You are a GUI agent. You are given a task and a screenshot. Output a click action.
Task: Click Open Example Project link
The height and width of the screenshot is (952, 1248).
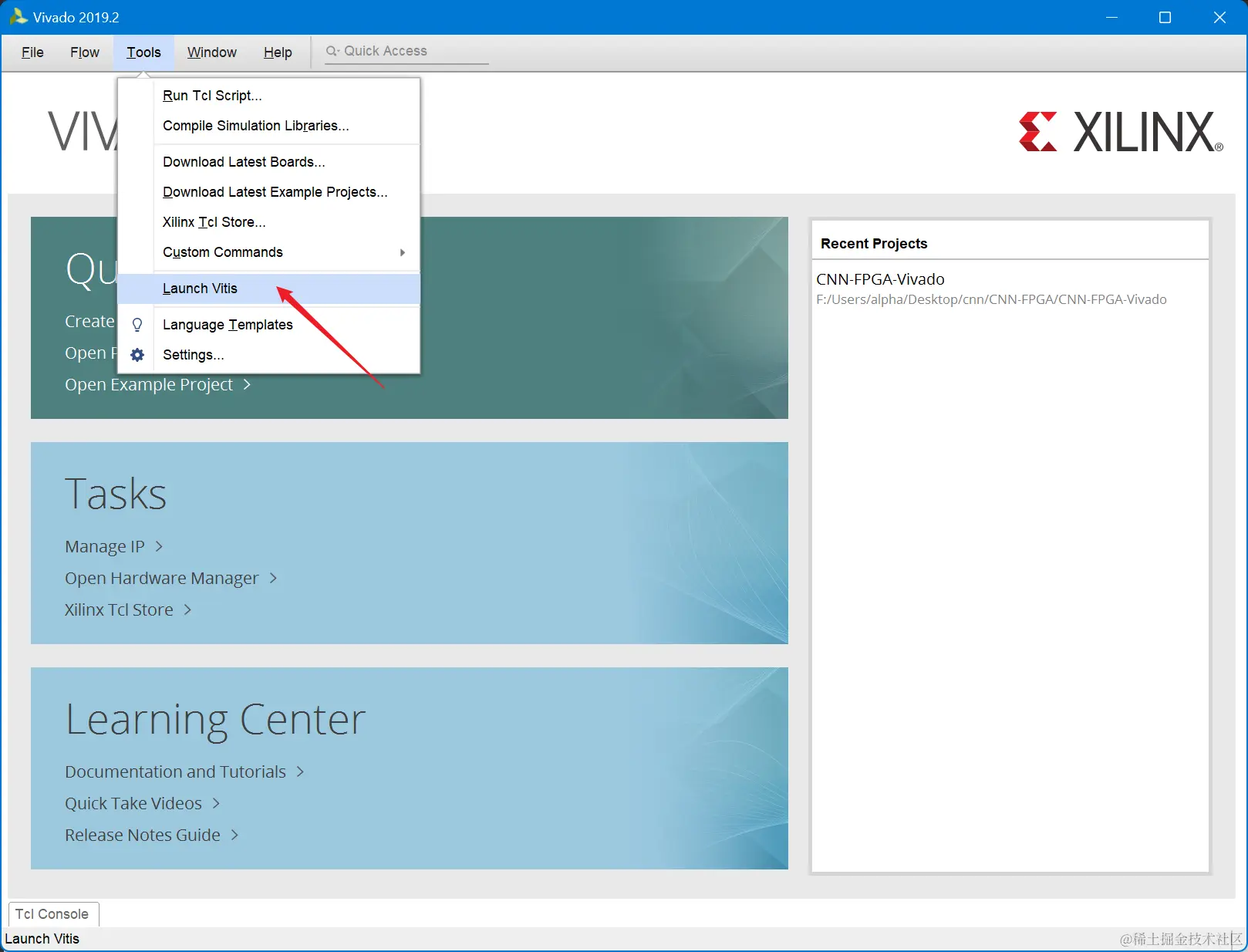[x=149, y=384]
